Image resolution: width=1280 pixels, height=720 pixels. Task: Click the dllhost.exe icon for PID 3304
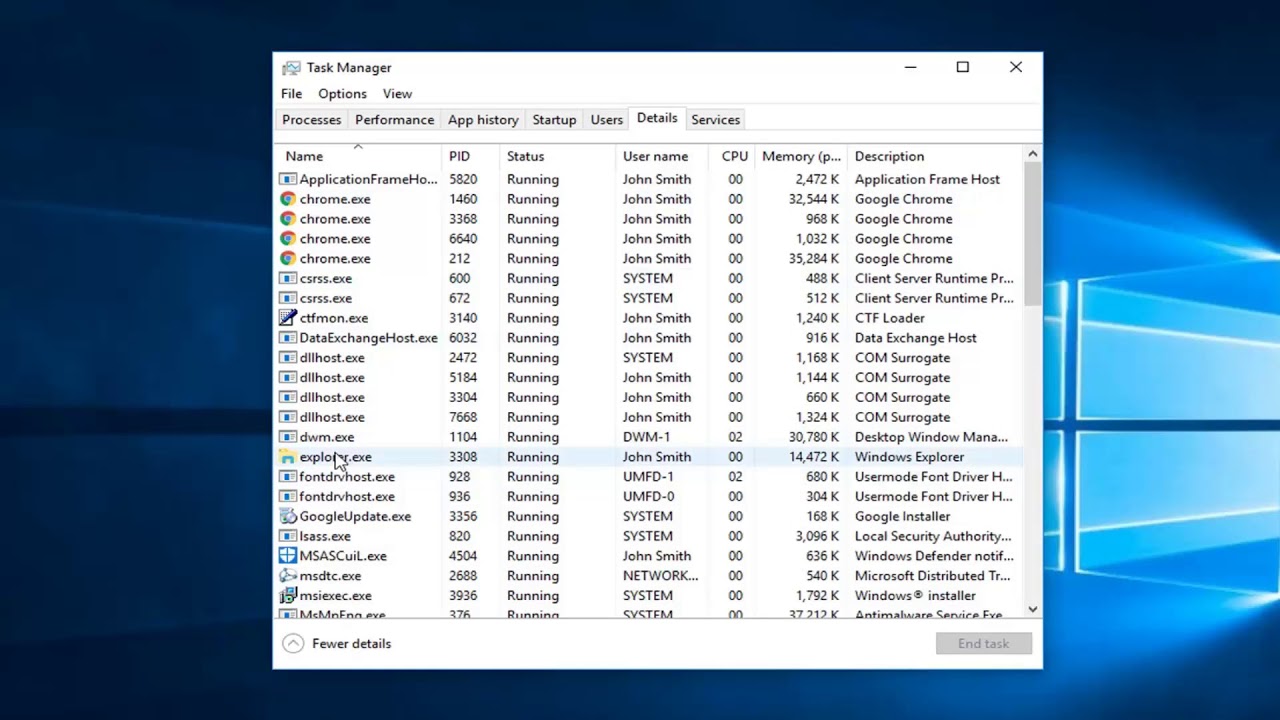tap(288, 397)
